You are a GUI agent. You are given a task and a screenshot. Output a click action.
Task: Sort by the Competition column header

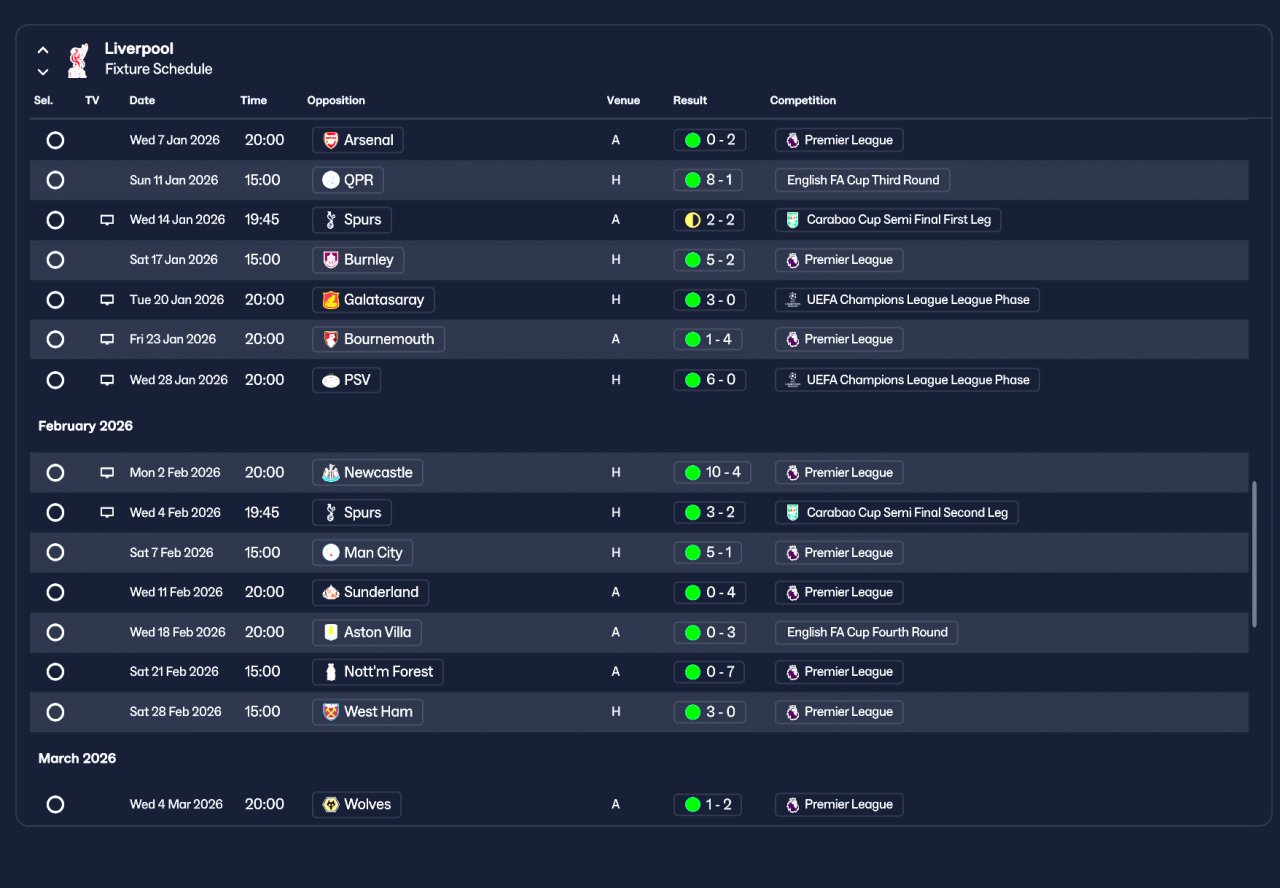tap(803, 101)
